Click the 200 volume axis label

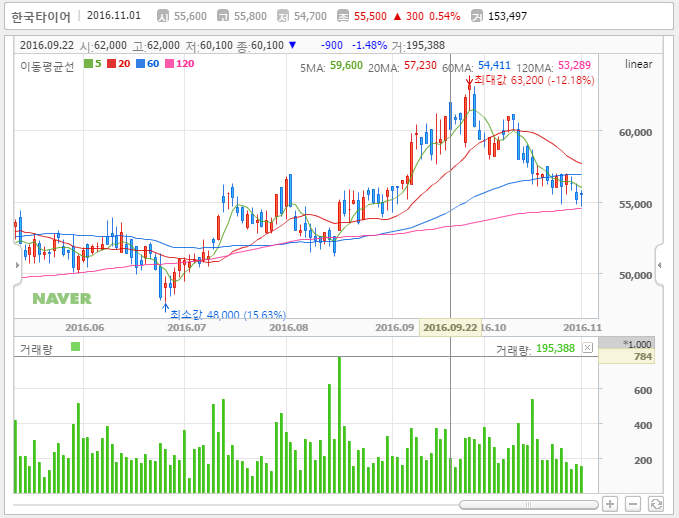click(643, 460)
